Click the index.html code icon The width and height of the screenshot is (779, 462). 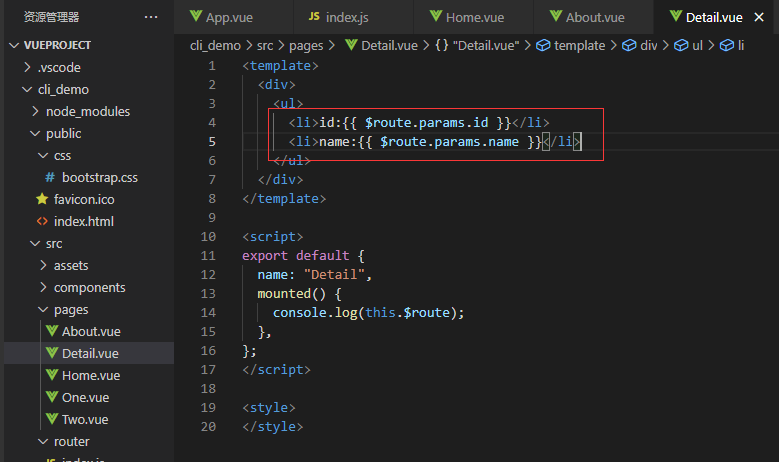(x=42, y=222)
